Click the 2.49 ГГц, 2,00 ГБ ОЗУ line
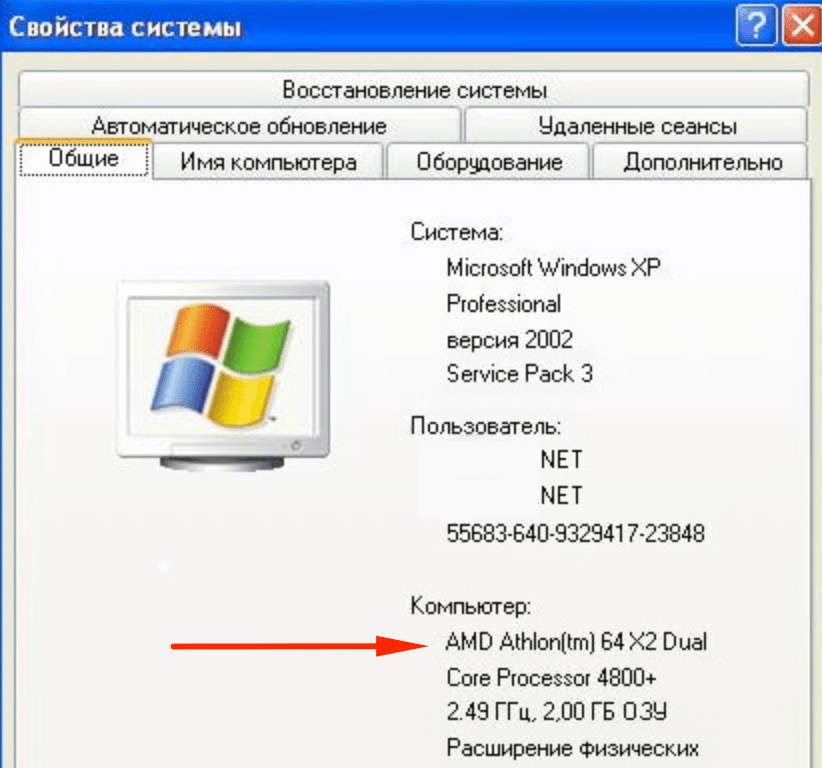Viewport: 822px width, 768px height. pyautogui.click(x=556, y=711)
